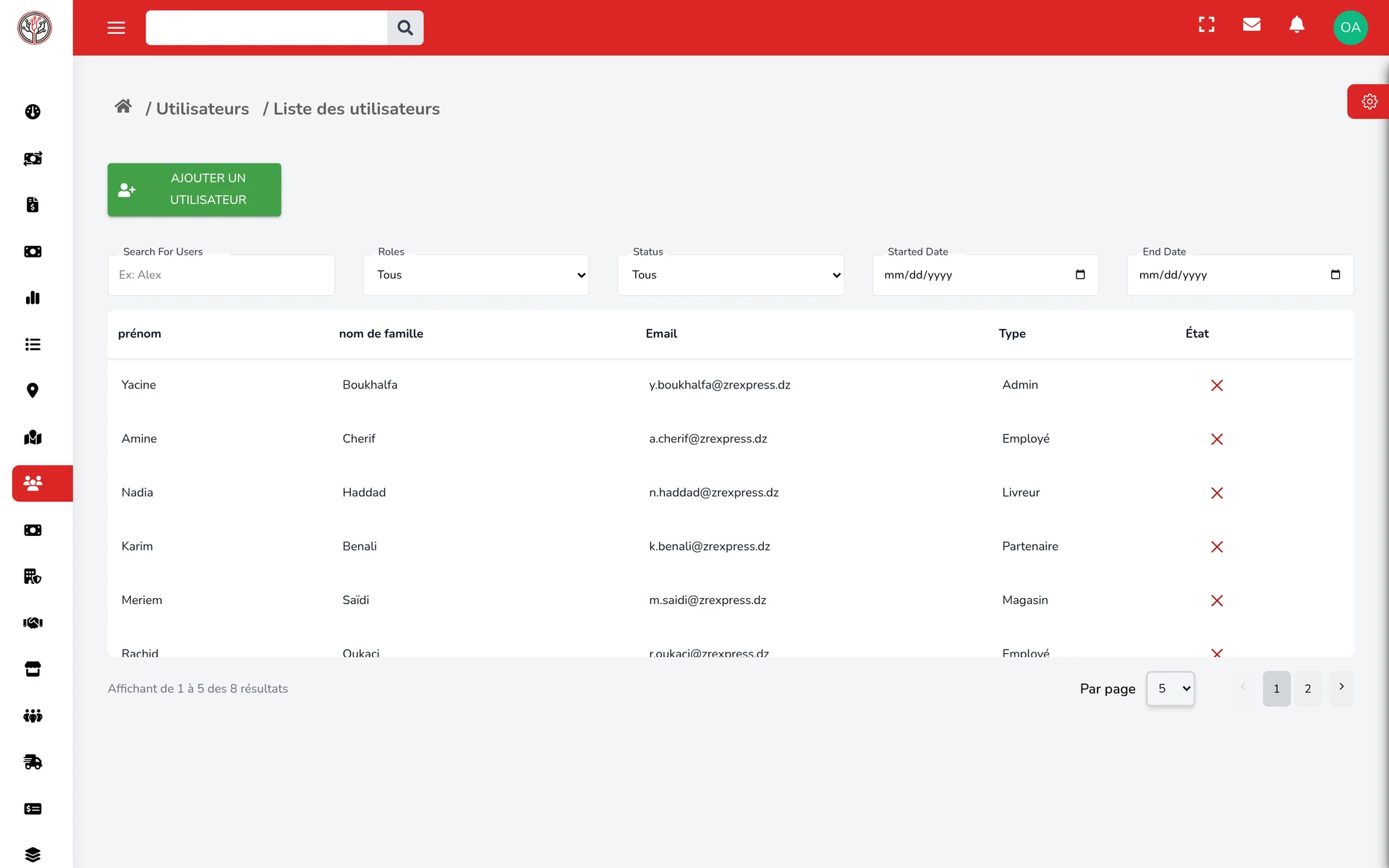Click email n.haddad@zrexpress.dz
This screenshot has height=868, width=1389.
(x=714, y=493)
